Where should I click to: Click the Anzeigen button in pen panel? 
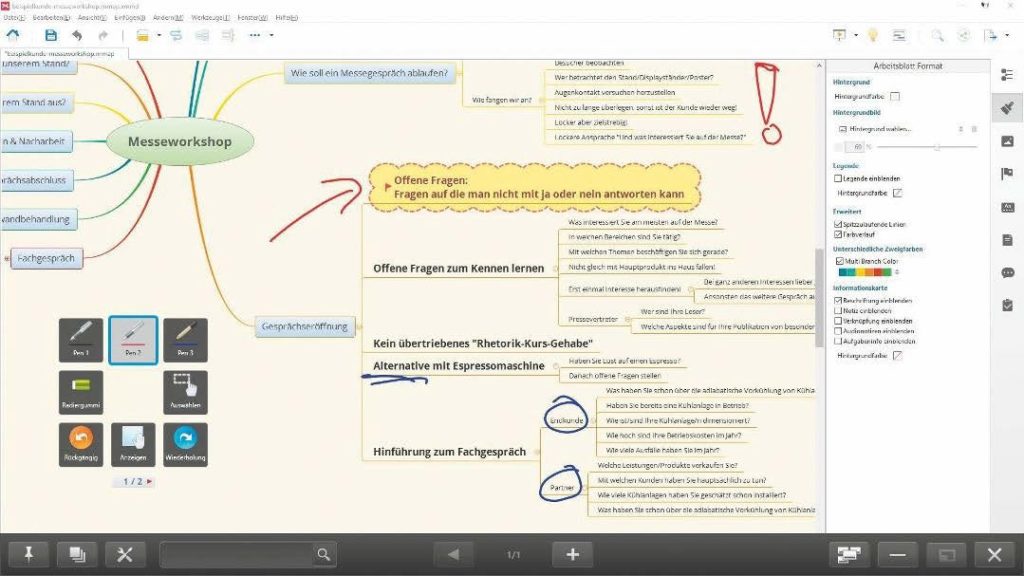132,441
